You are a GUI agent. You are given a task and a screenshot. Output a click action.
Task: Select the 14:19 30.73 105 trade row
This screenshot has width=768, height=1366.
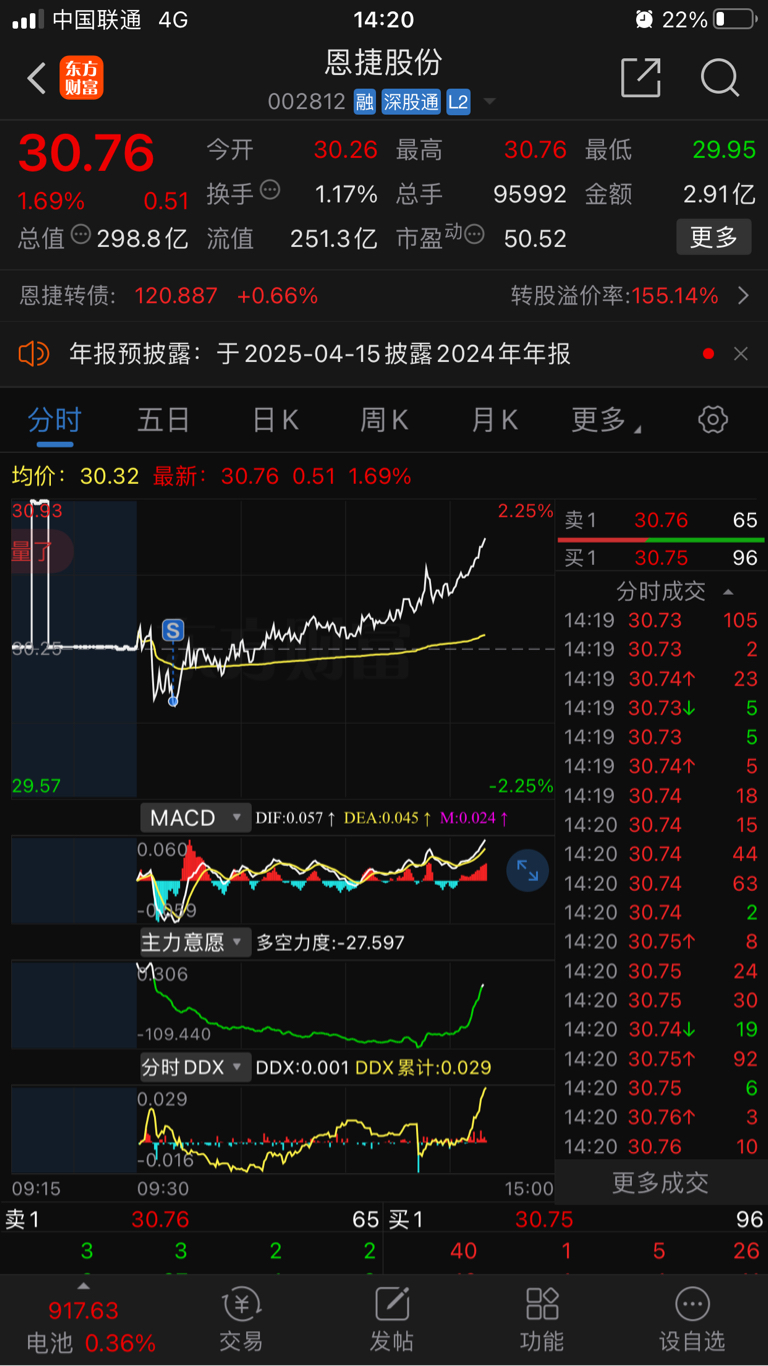click(x=661, y=620)
